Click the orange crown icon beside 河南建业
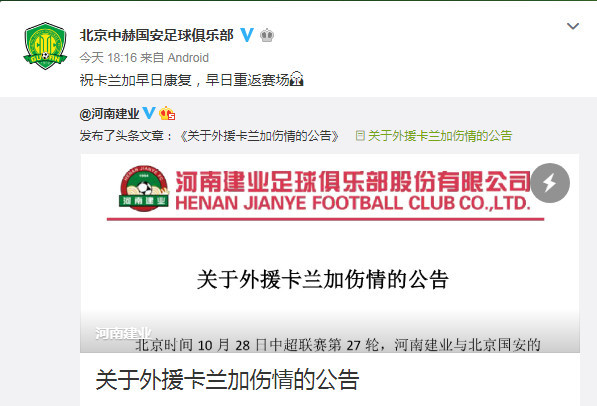This screenshot has width=597, height=406. [167, 113]
